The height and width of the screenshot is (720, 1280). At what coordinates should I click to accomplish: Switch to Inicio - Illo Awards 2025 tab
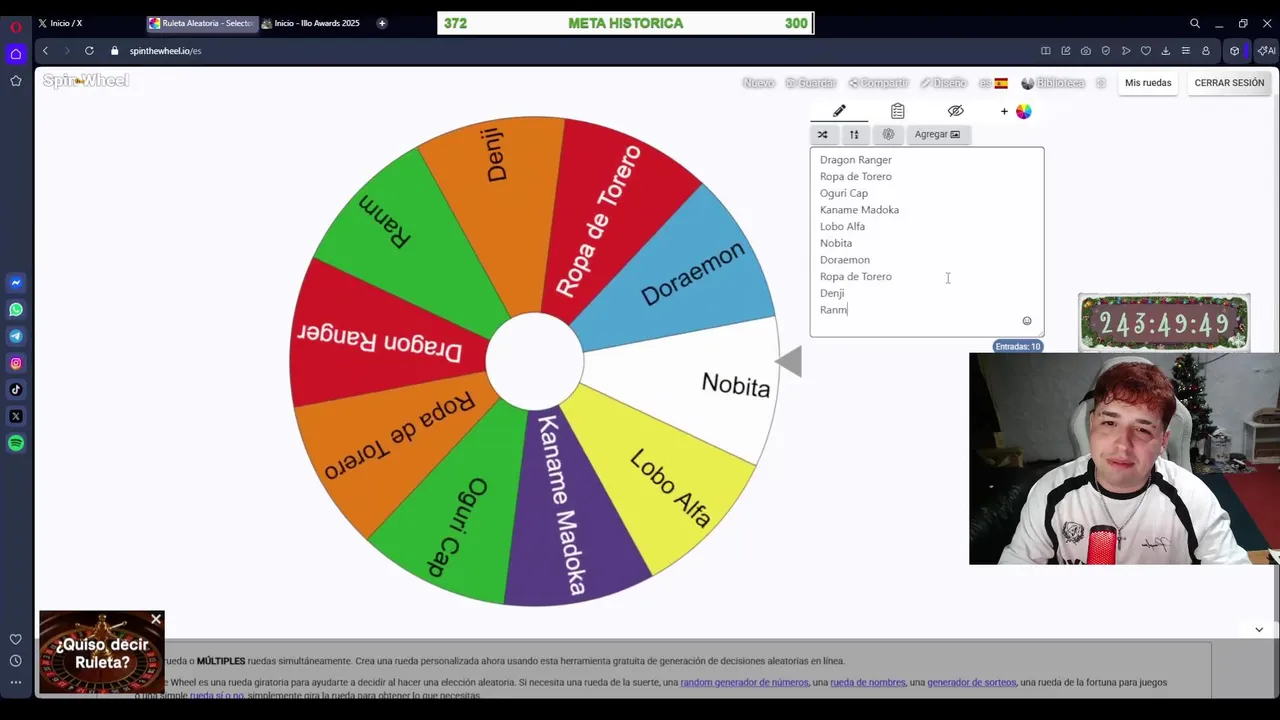tap(314, 23)
